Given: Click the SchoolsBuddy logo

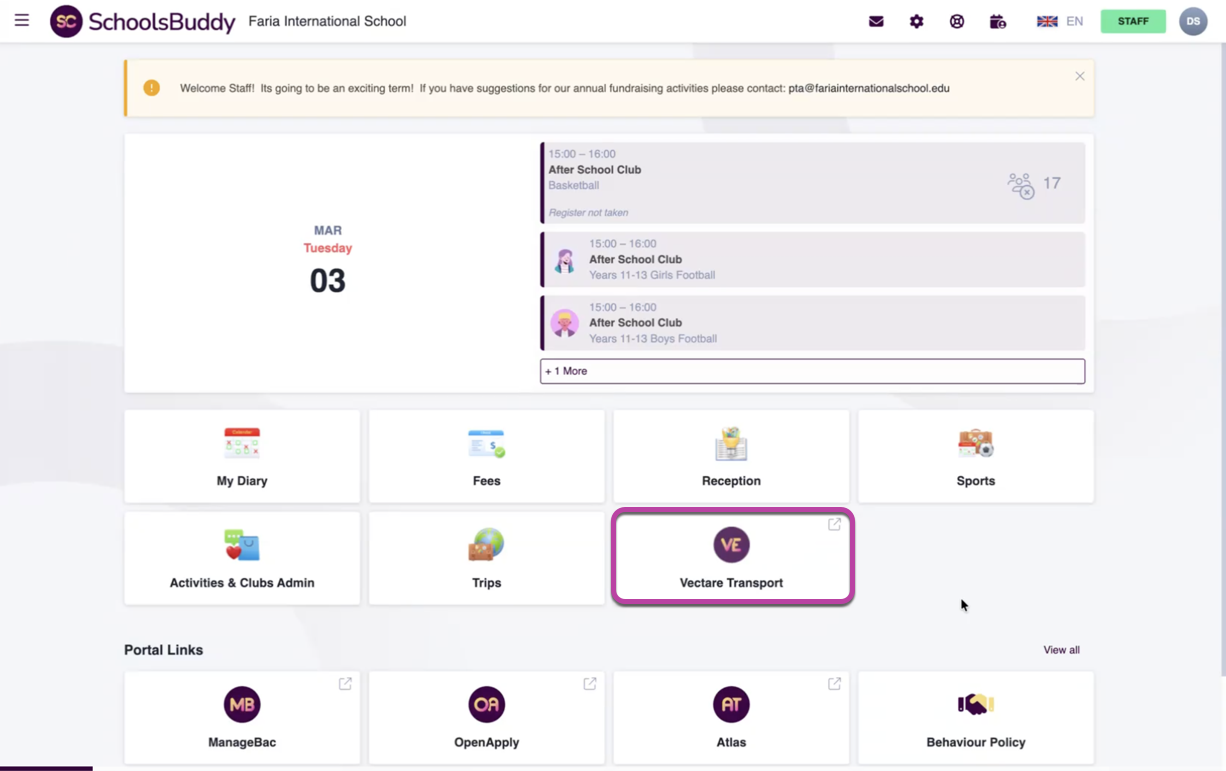Looking at the screenshot, I should [x=143, y=21].
